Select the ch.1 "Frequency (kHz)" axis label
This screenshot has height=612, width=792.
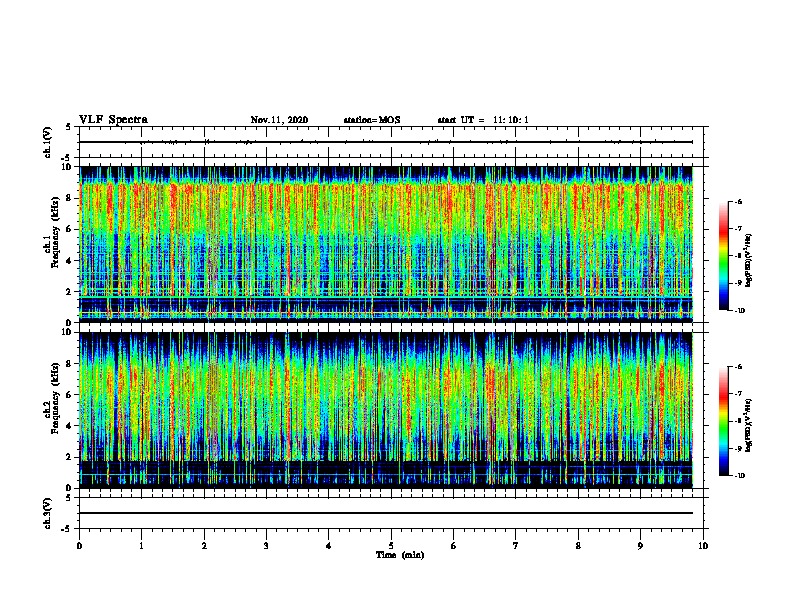[x=55, y=230]
